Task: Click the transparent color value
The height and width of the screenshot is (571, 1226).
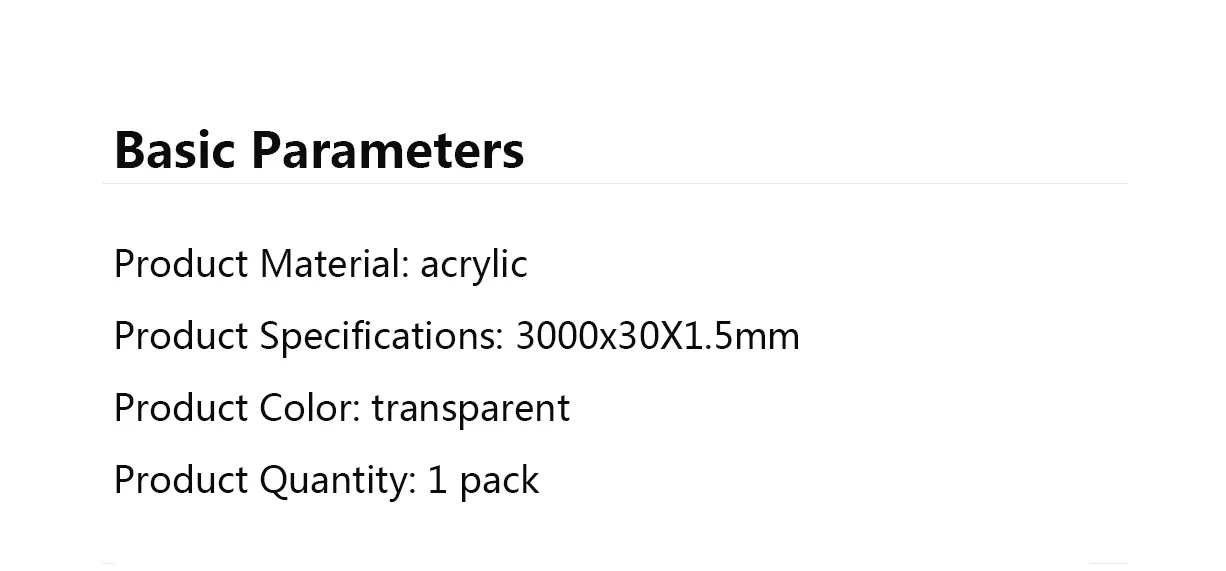Action: 470,409
